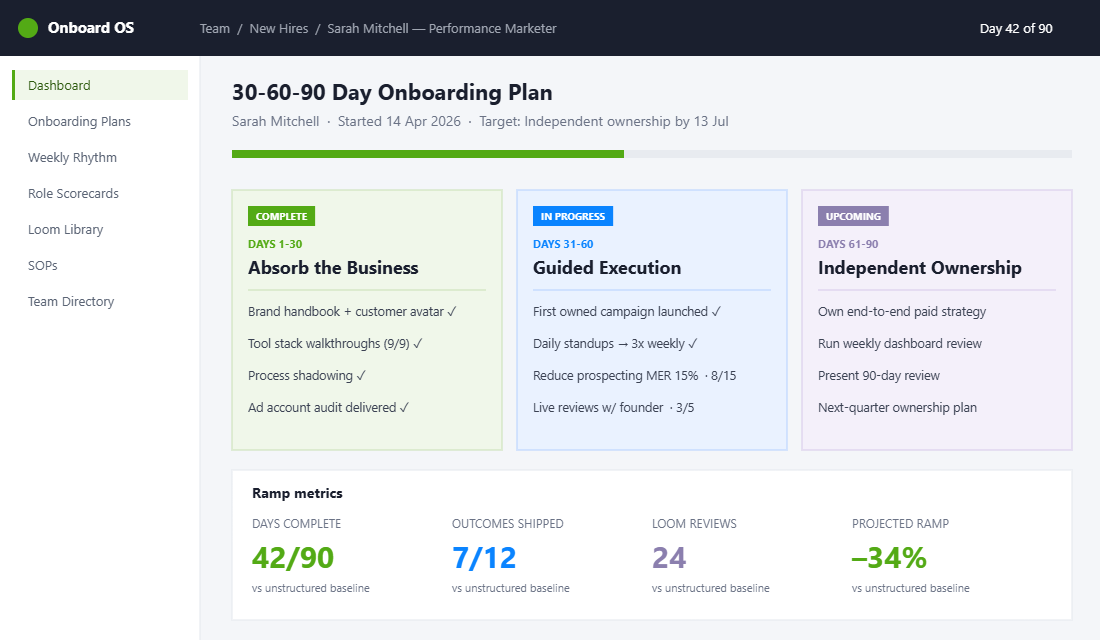Select Dashboard in the sidebar
The image size is (1100, 640).
coord(58,85)
